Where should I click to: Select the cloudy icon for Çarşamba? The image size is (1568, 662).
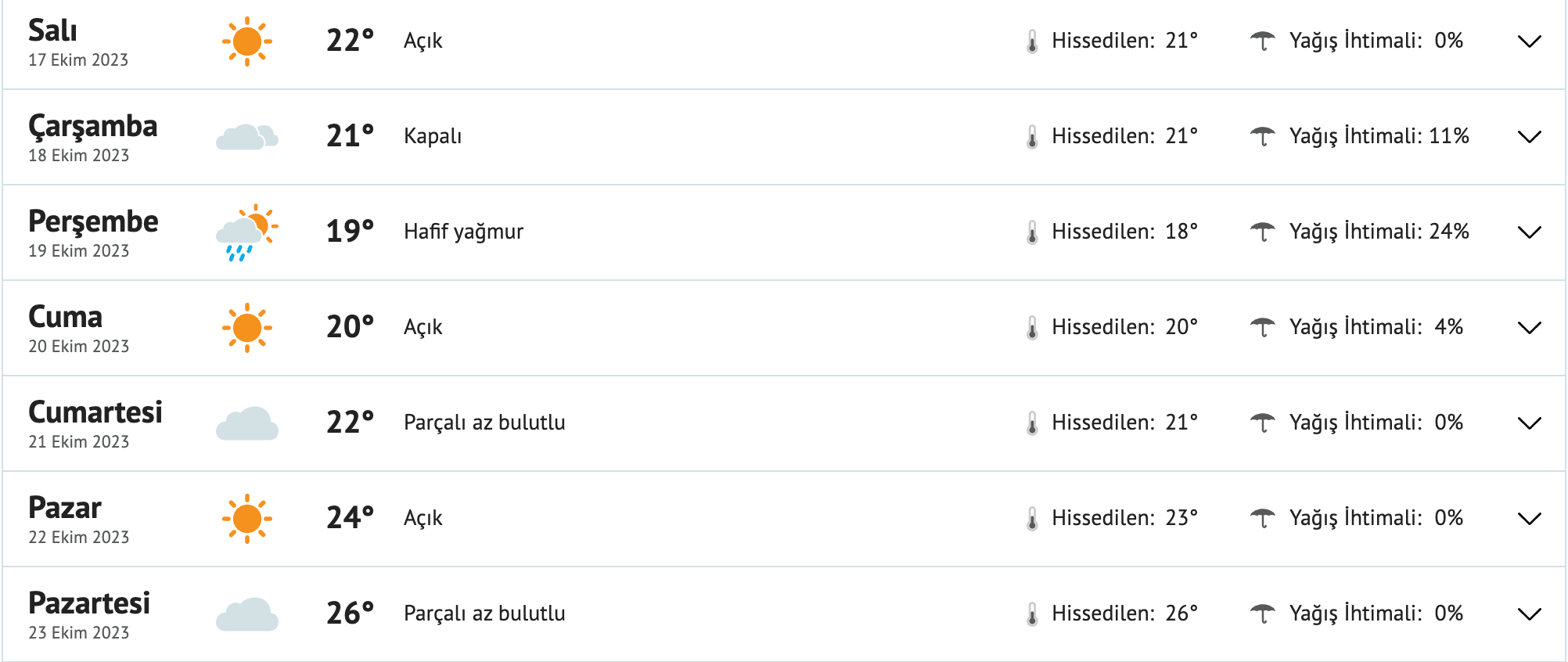tap(247, 136)
